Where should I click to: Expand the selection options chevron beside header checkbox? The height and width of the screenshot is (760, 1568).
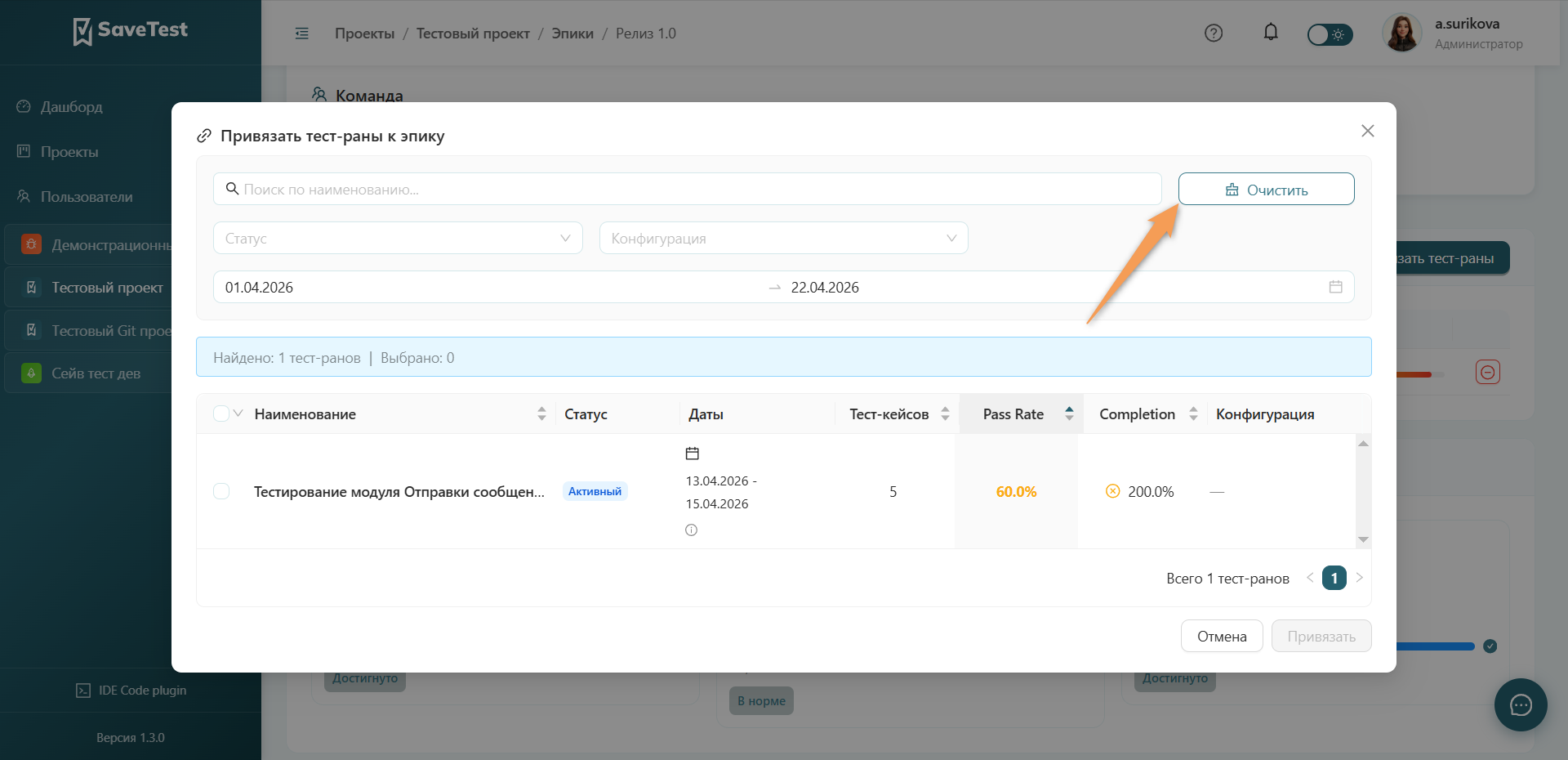tap(238, 414)
